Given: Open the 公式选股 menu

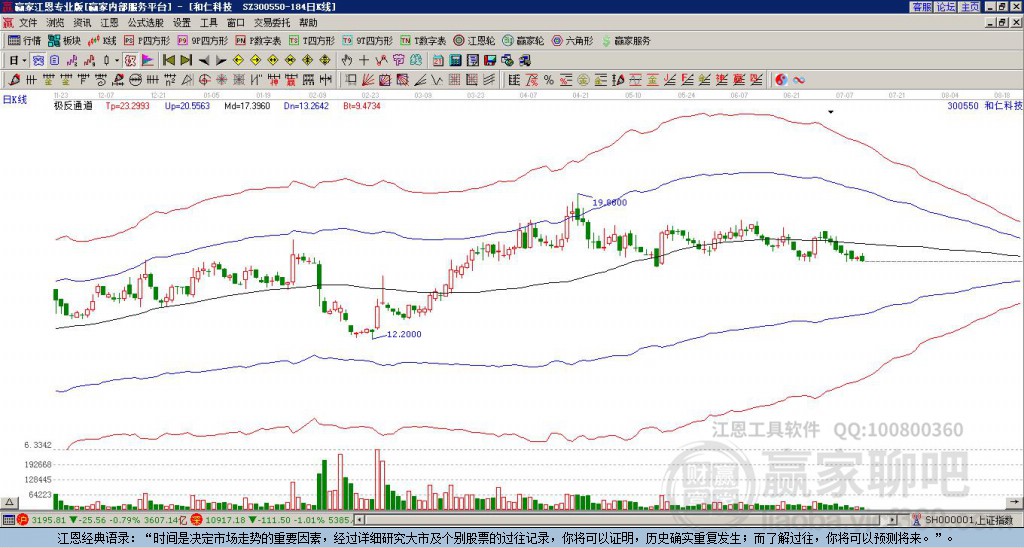Looking at the screenshot, I should 145,23.
